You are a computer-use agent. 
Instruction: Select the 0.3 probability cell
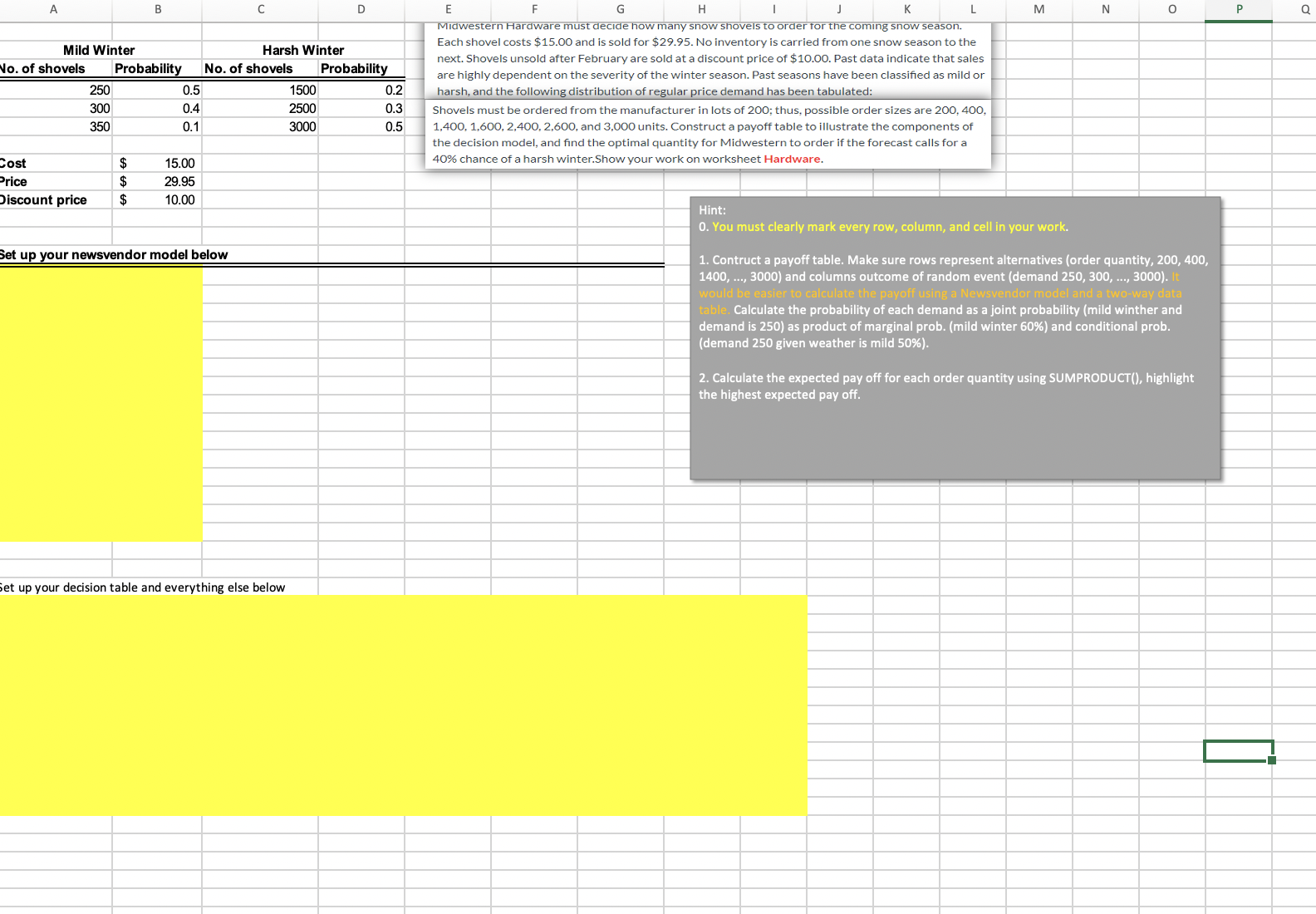[x=361, y=108]
